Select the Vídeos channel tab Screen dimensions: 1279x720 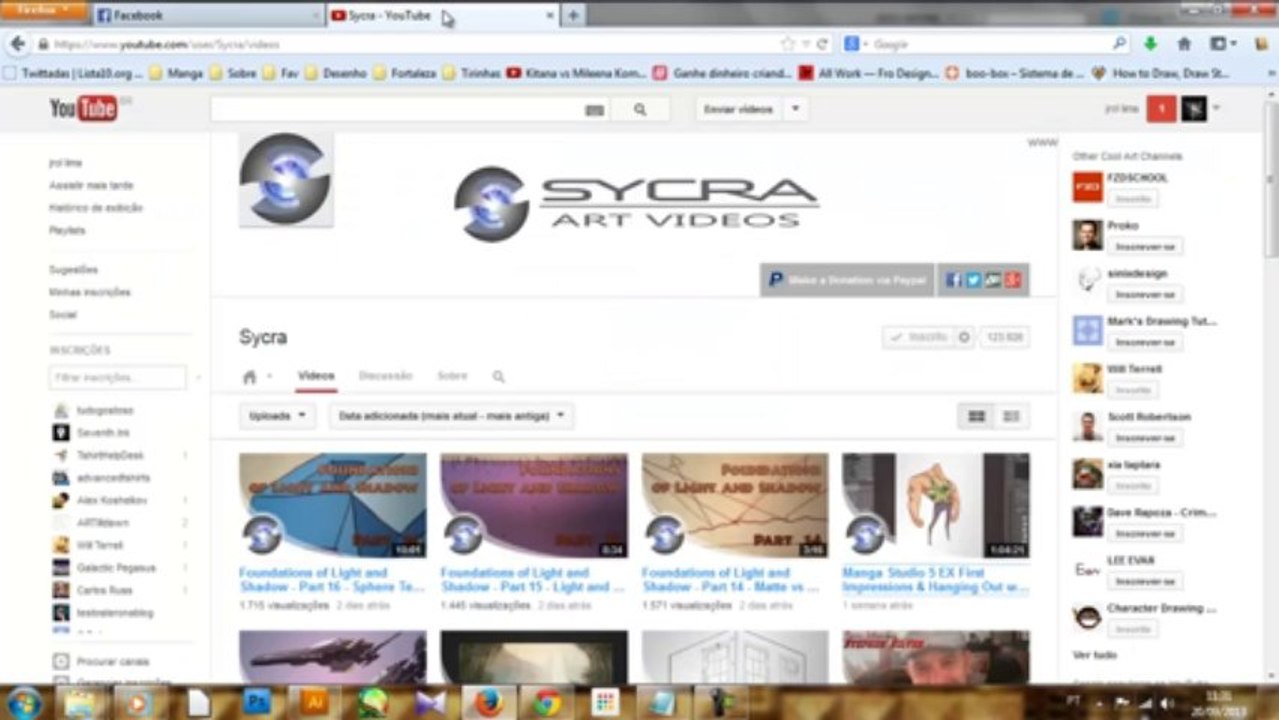(x=316, y=377)
